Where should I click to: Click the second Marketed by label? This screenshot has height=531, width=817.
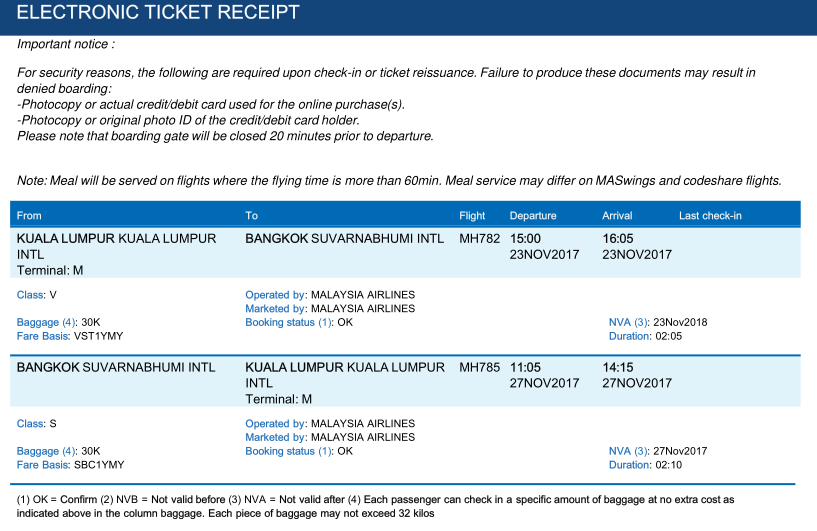pos(275,437)
